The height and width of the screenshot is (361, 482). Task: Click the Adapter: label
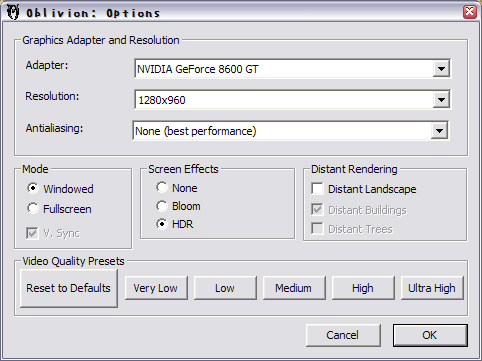click(x=47, y=65)
